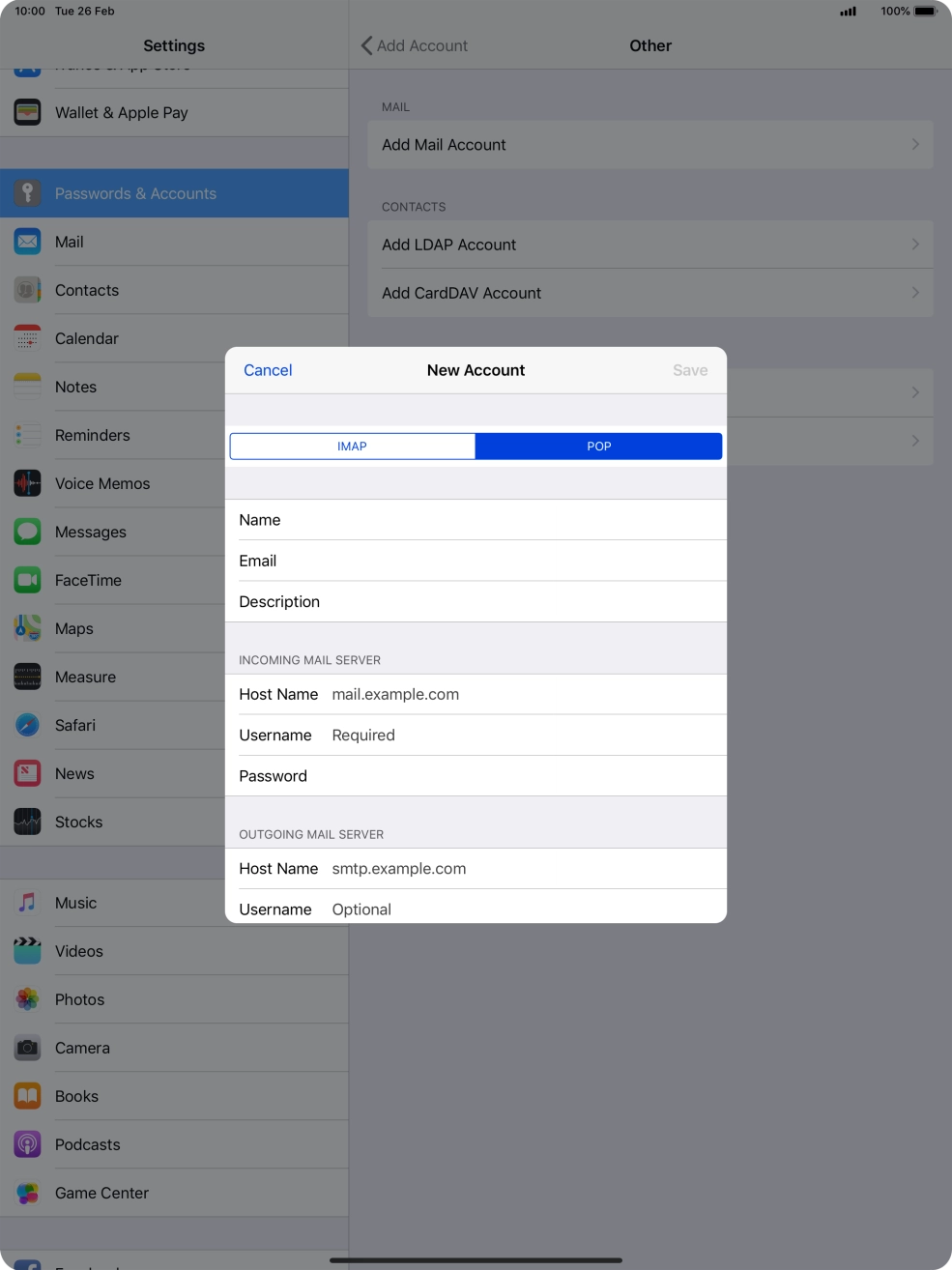
Task: Open the Mail settings icon
Action: point(26,242)
